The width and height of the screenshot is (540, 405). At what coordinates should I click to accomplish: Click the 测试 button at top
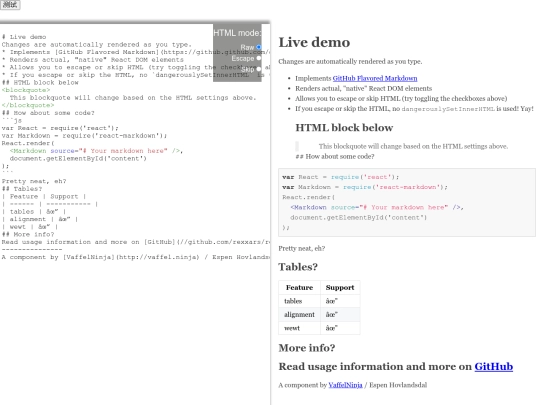click(x=10, y=4)
